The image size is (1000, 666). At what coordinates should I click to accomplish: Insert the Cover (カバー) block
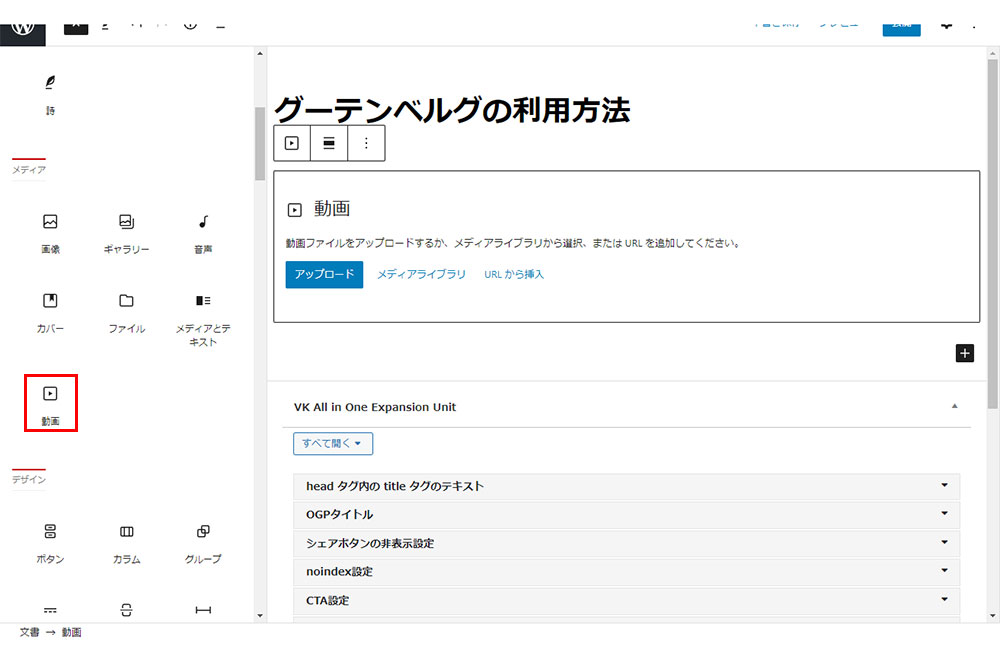(x=50, y=311)
